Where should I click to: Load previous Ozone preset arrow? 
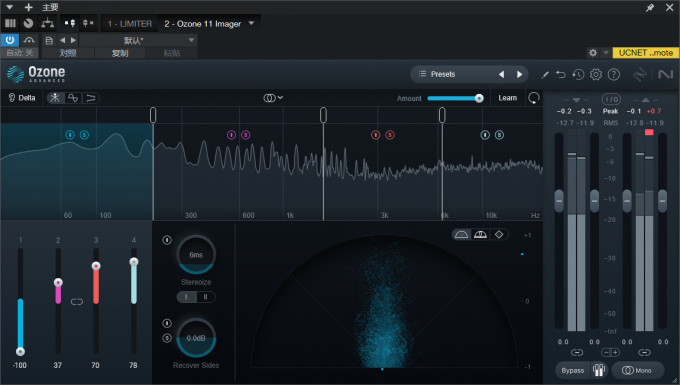point(501,74)
